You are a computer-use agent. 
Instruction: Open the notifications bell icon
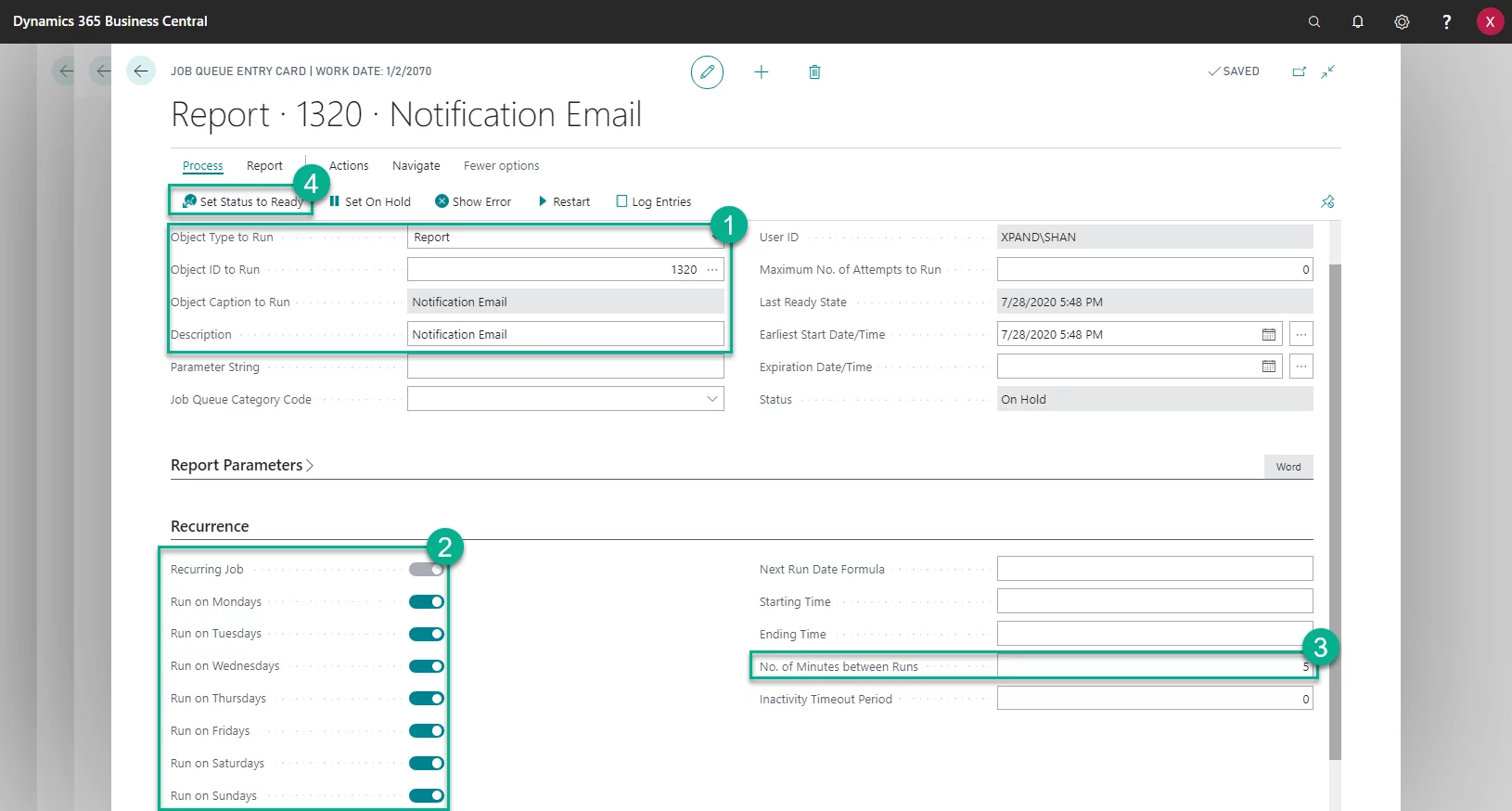pyautogui.click(x=1357, y=21)
